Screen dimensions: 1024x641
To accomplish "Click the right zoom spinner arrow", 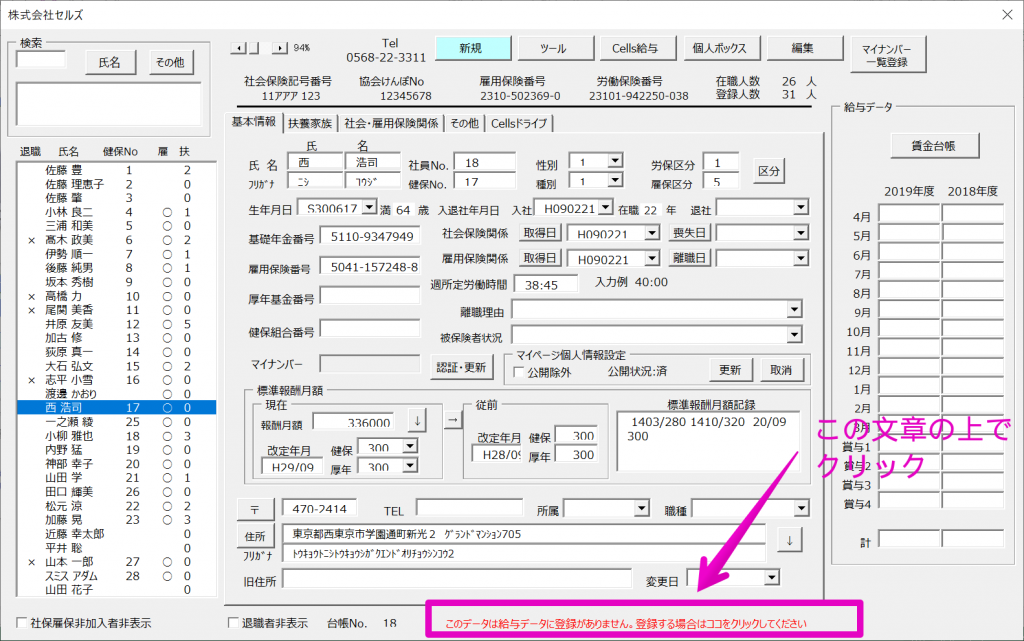I will pyautogui.click(x=280, y=48).
